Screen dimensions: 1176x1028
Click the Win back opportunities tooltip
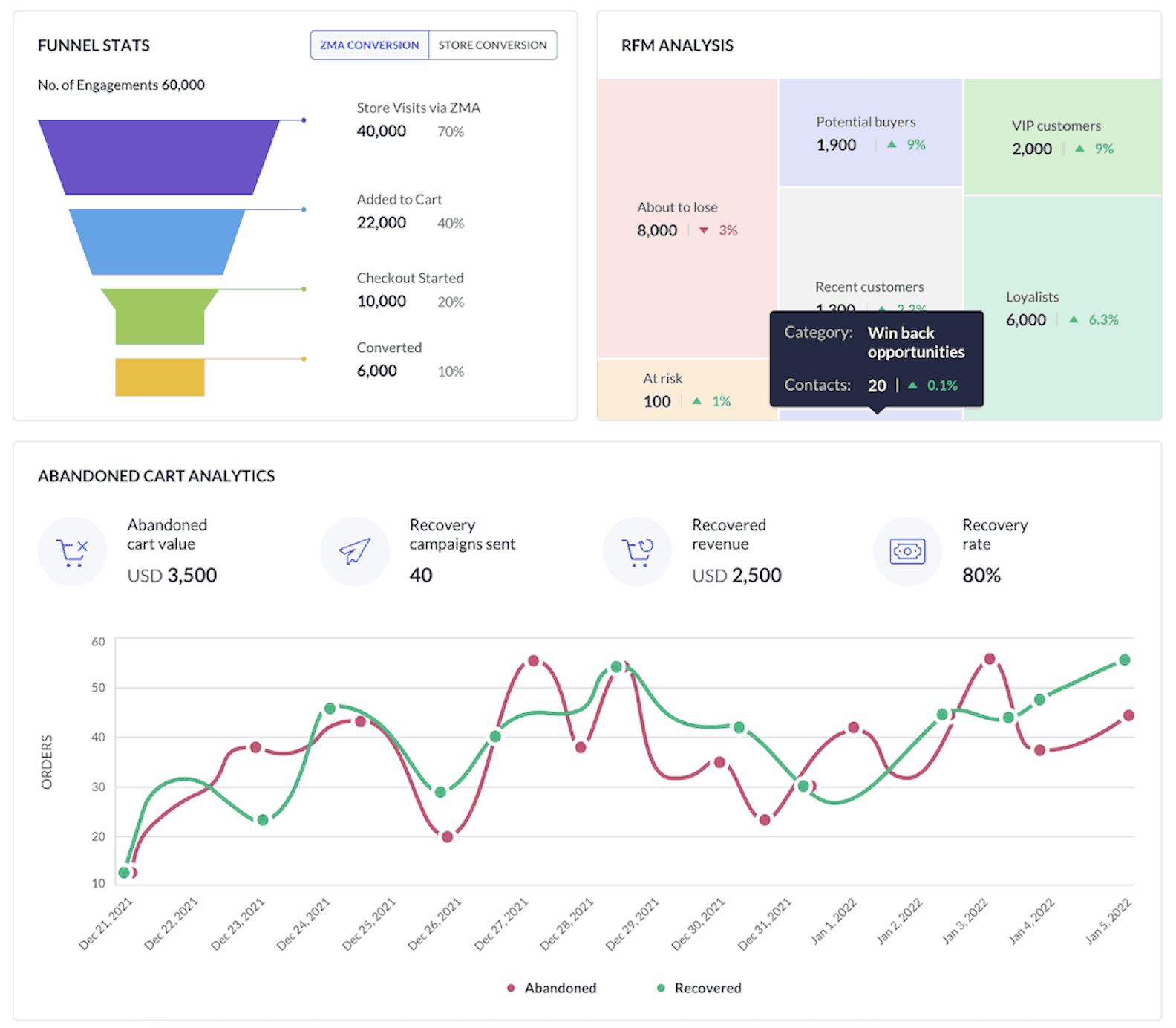click(877, 360)
